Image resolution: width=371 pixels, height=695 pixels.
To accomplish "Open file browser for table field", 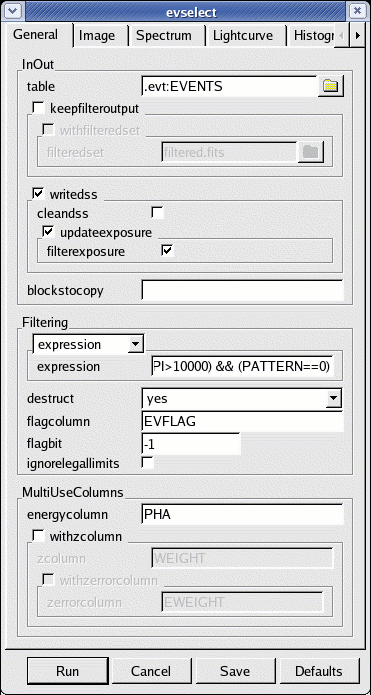I will coord(331,86).
